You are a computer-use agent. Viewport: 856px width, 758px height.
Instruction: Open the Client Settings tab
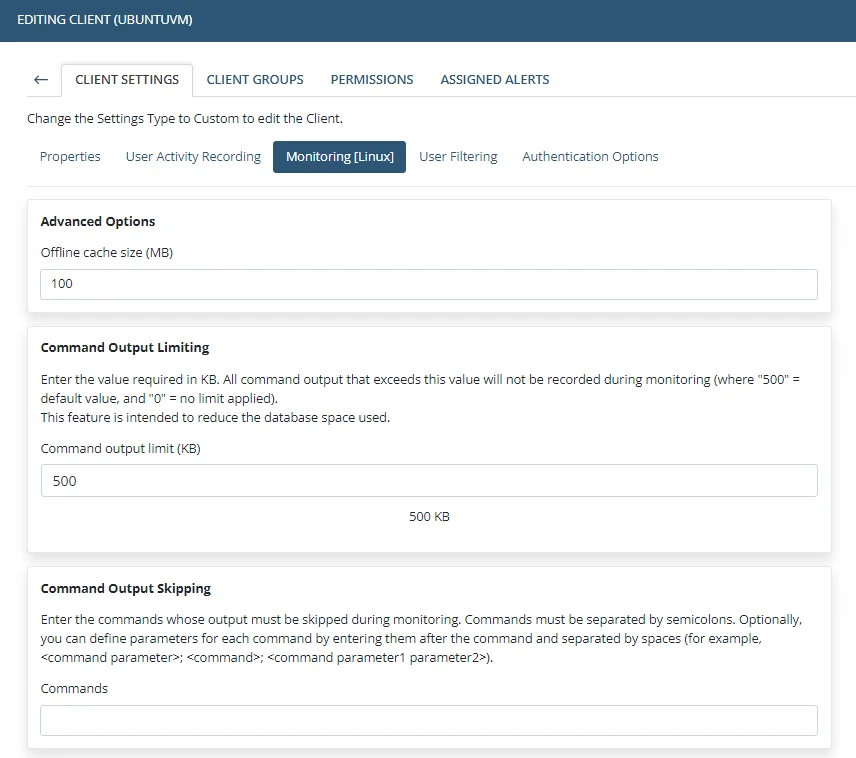point(127,80)
